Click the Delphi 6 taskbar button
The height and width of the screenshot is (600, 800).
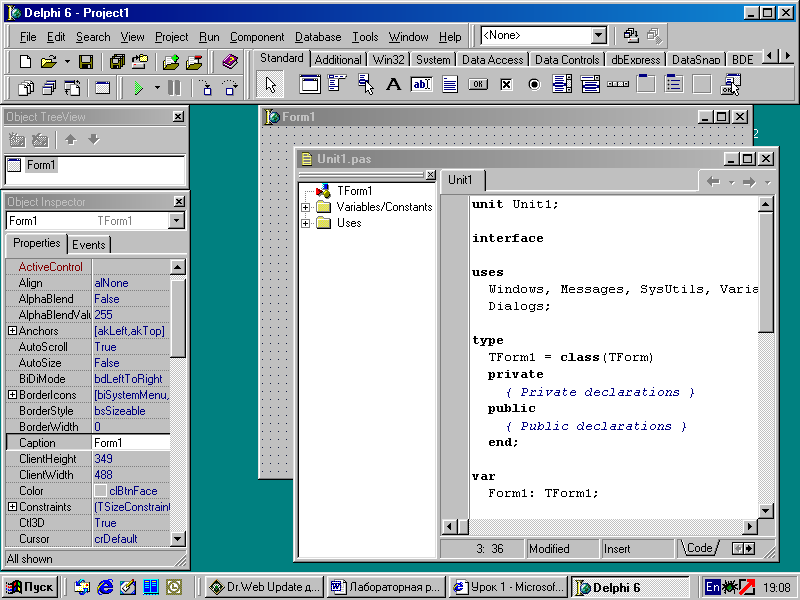click(629, 587)
